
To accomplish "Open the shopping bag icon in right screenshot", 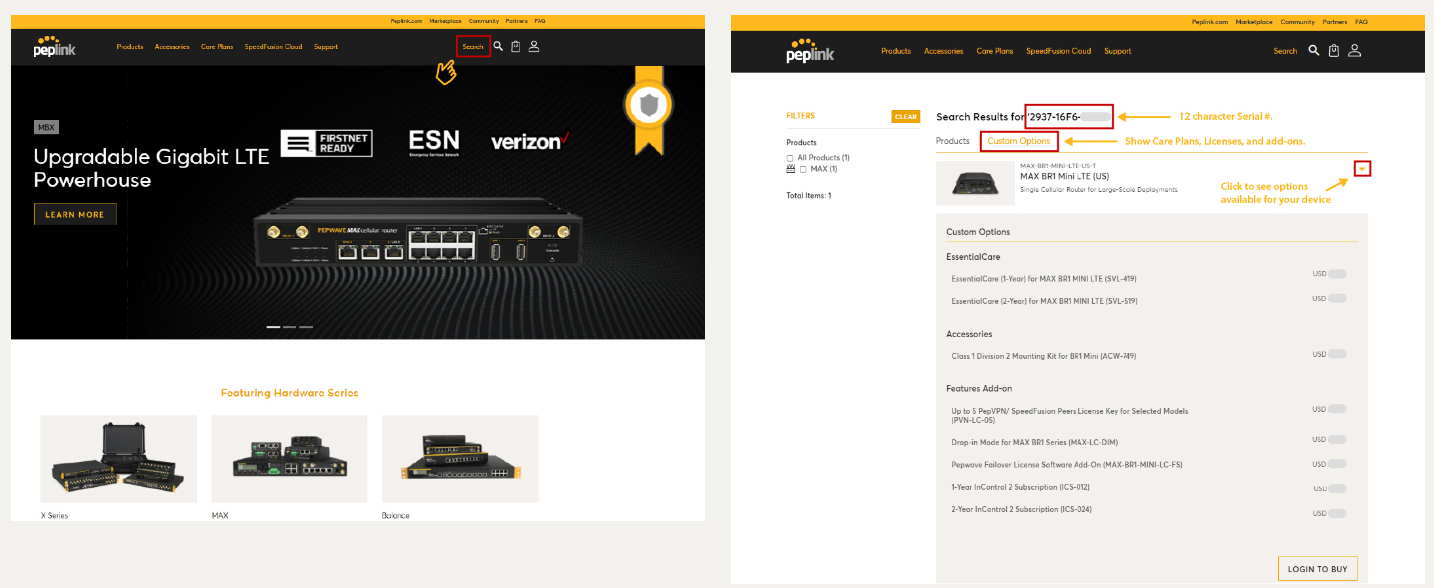I will click(1334, 51).
